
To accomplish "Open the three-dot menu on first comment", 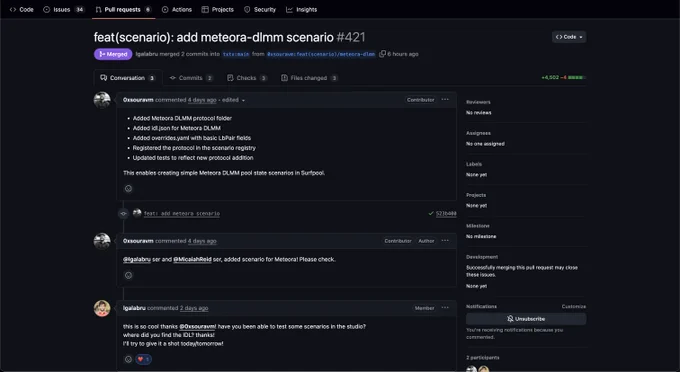I will tap(445, 100).
